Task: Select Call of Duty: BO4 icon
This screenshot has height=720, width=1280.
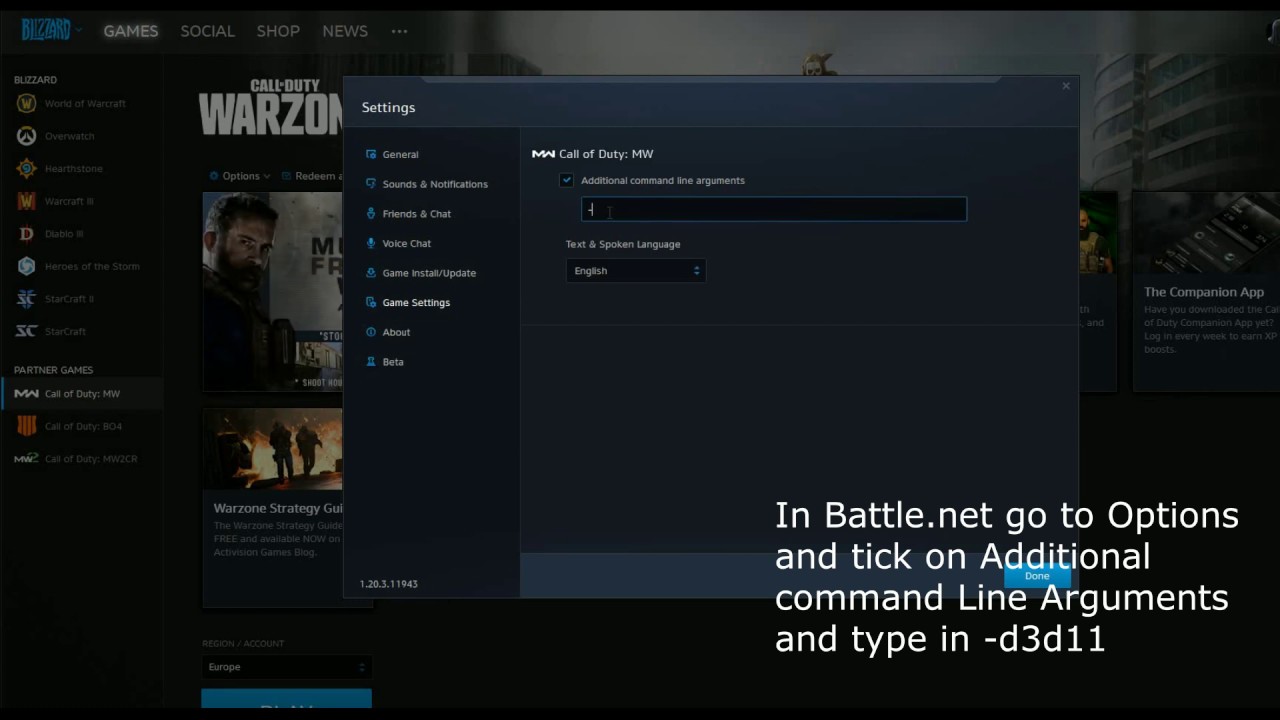Action: point(27,426)
